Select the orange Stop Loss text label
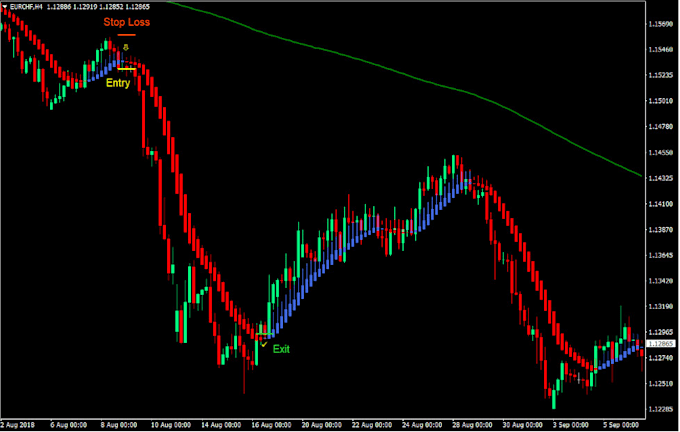The image size is (680, 432). (x=127, y=22)
